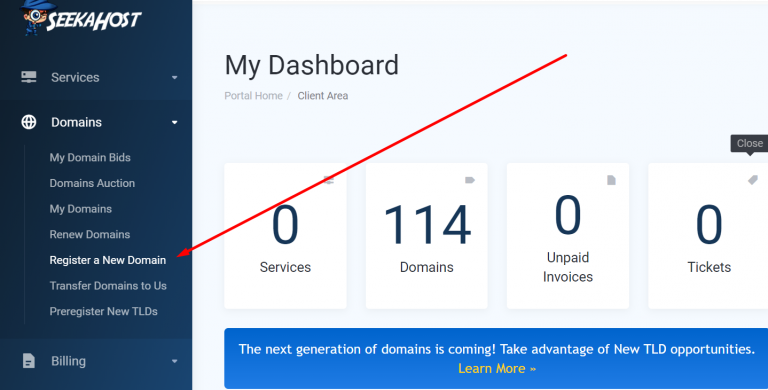
Task: Click the My Dashboard heading
Action: [312, 66]
